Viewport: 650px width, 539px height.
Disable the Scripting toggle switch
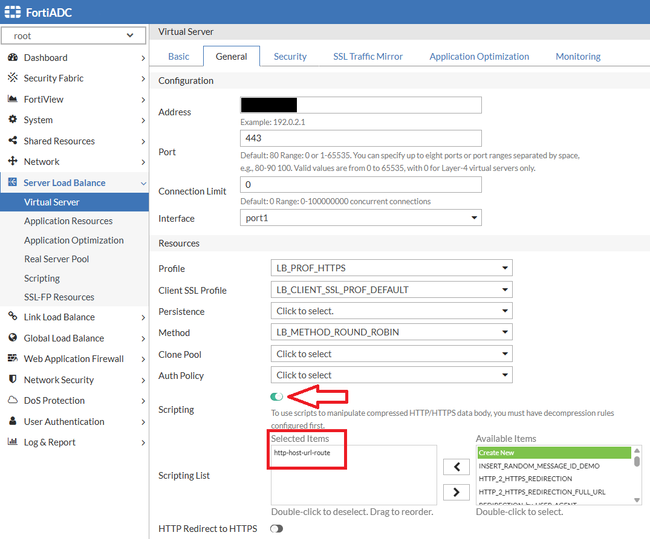coord(277,397)
